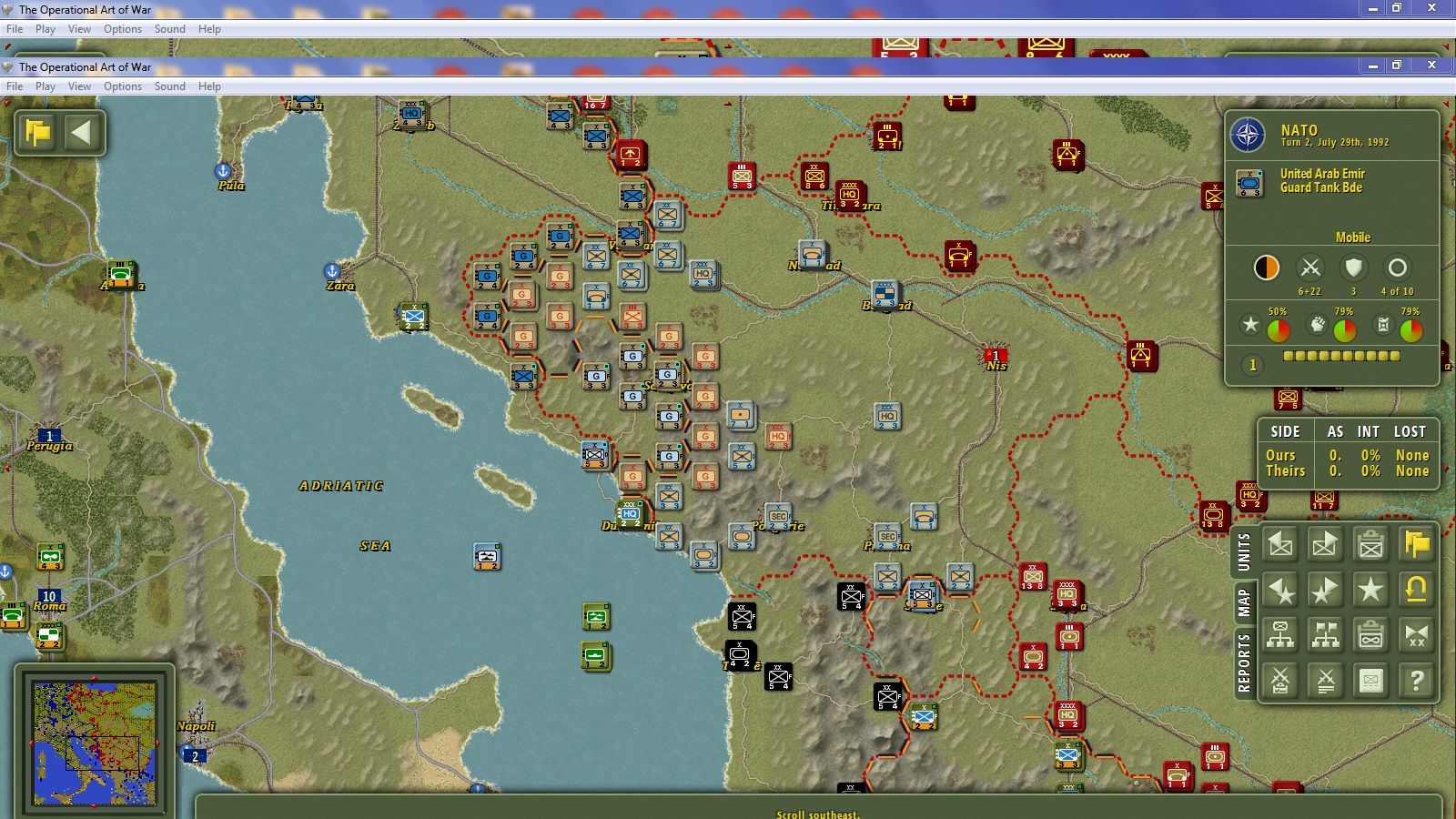The image size is (1456, 819).
Task: Click the crossed swords attack strength icon
Action: coord(1309,268)
